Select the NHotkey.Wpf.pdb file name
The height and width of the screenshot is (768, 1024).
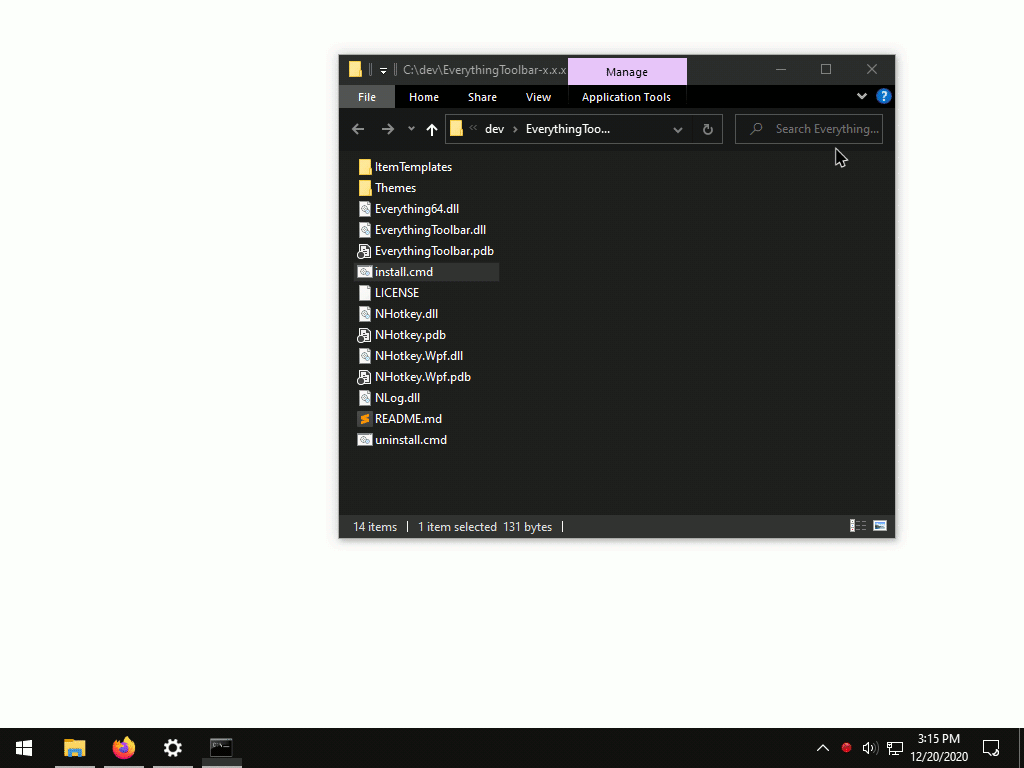[423, 377]
